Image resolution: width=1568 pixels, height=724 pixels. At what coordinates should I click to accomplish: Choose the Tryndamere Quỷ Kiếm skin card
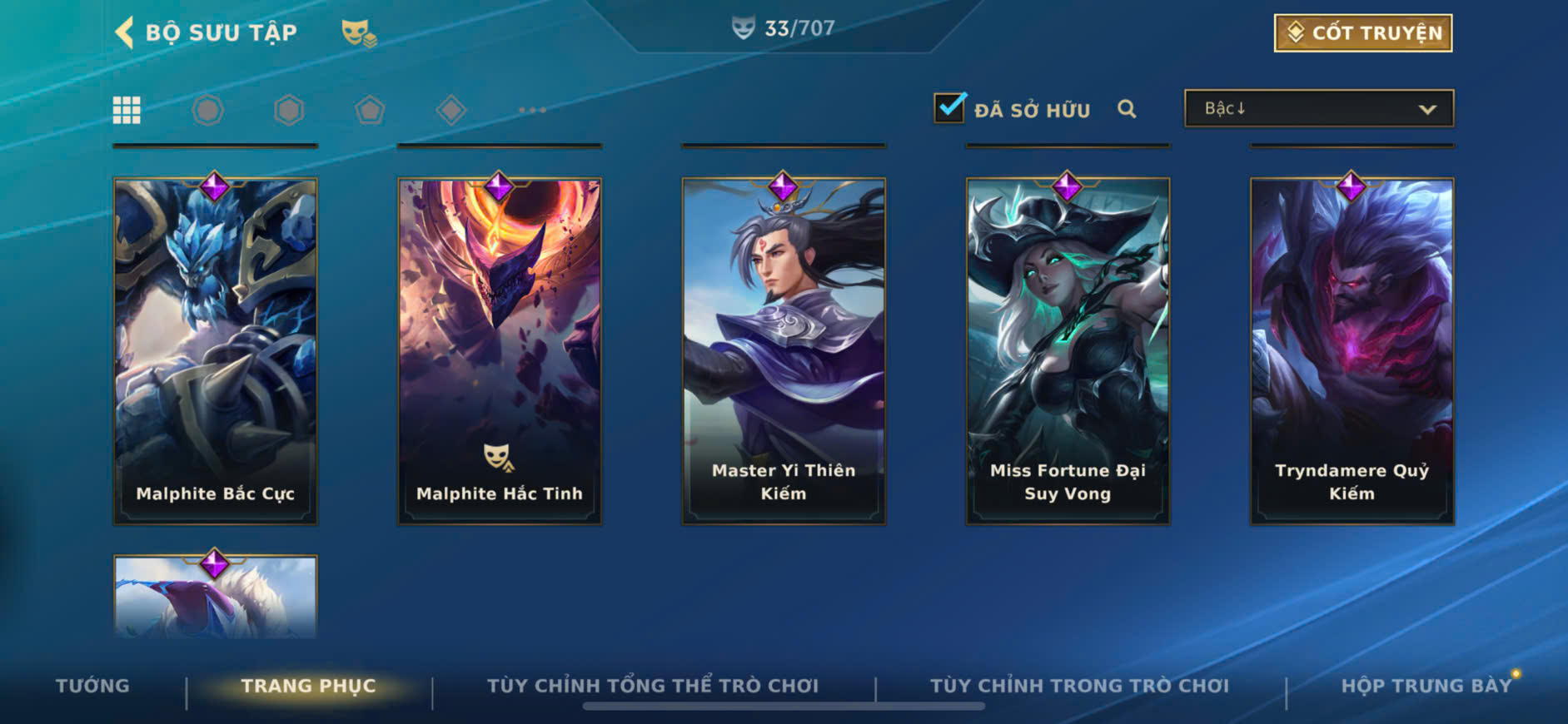click(1352, 350)
